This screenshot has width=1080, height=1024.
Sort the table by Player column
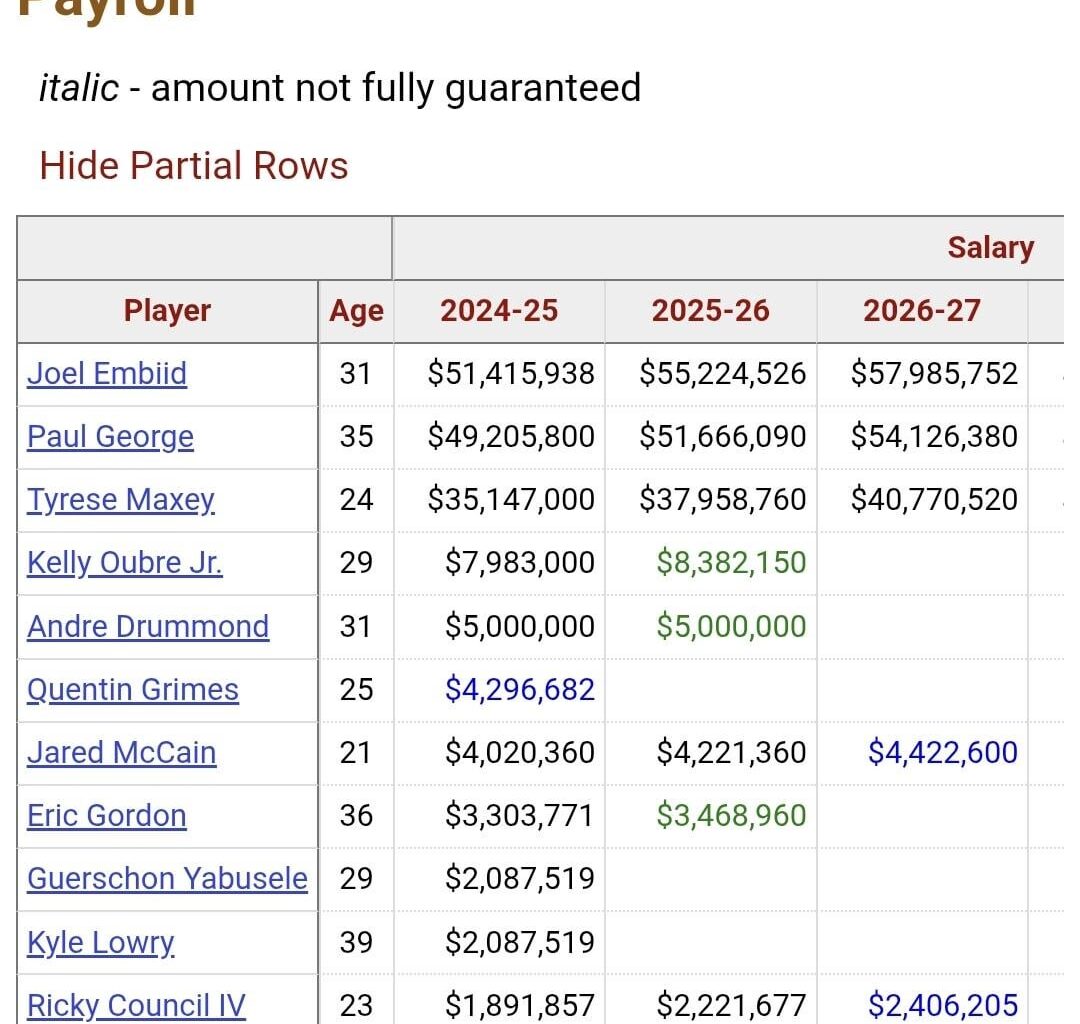167,311
